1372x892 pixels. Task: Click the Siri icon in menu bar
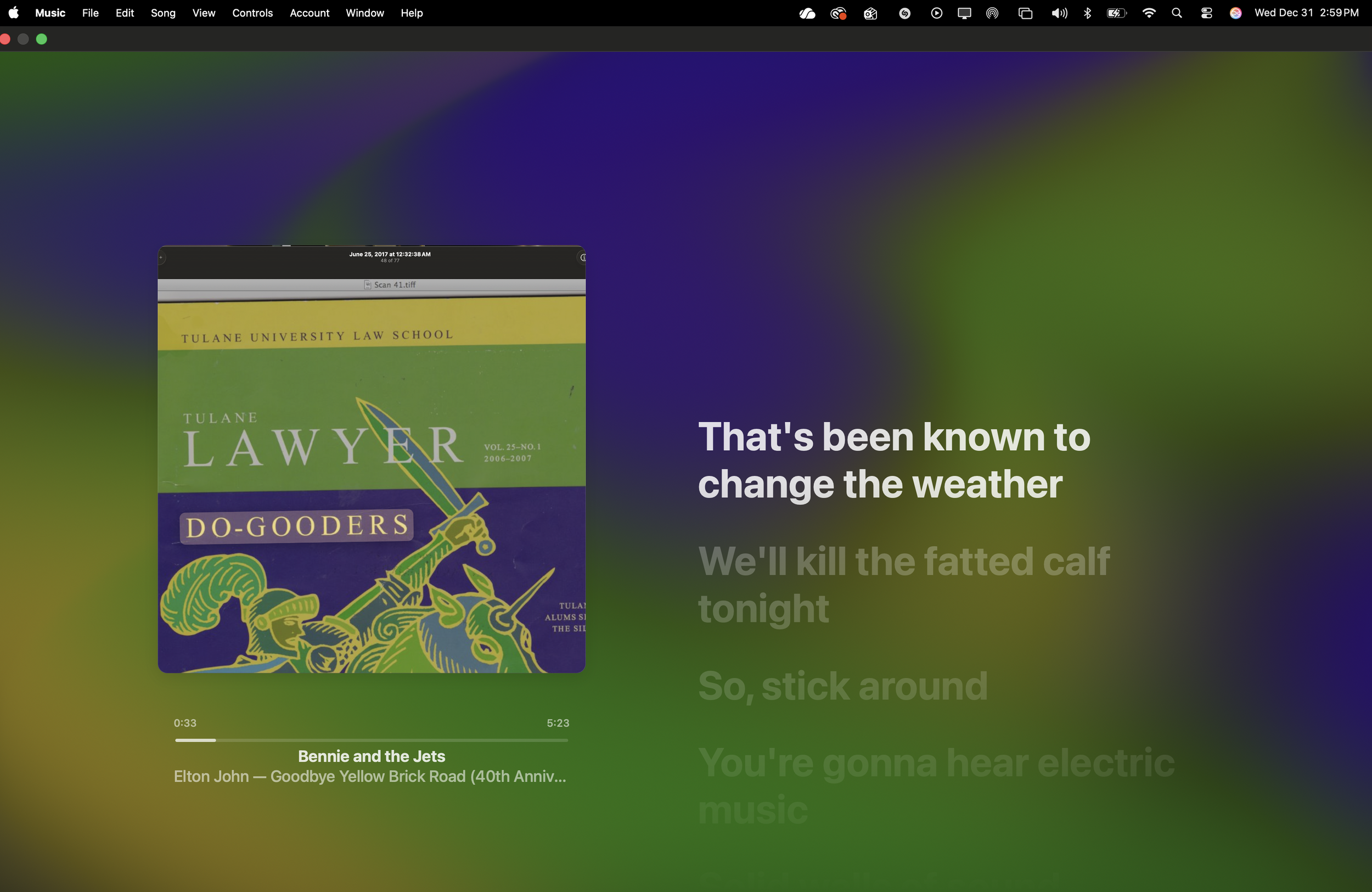tap(1235, 13)
